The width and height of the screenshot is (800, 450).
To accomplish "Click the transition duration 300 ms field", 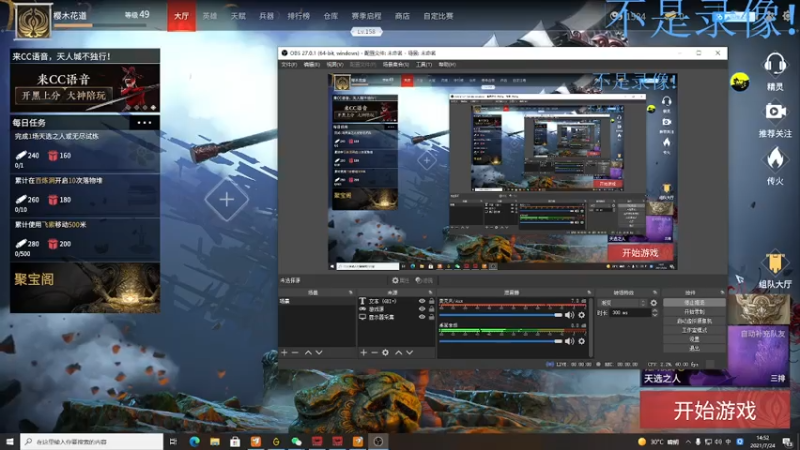I will 630,312.
